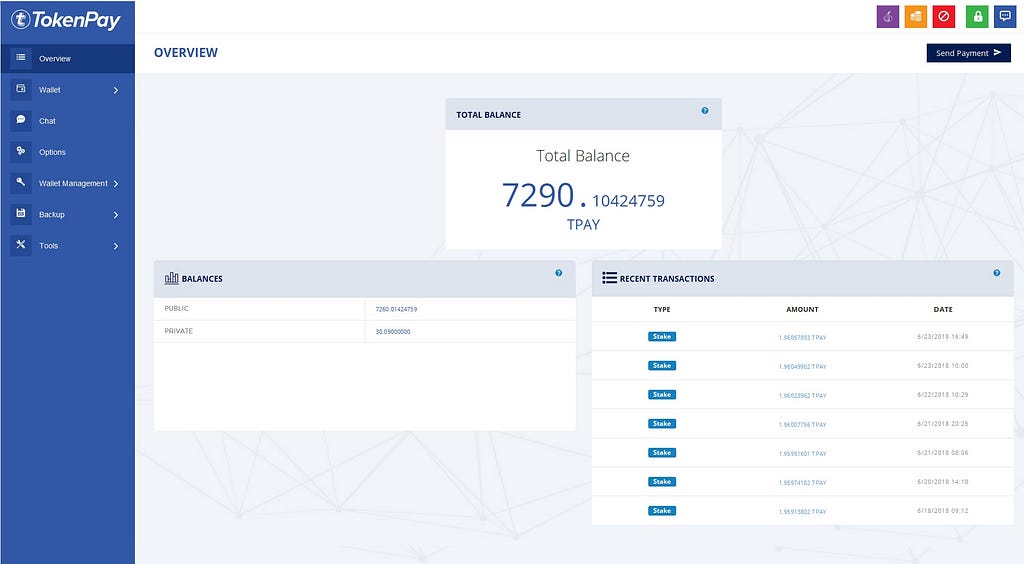Click the amount 1.96007756 TPAY

(x=802, y=424)
